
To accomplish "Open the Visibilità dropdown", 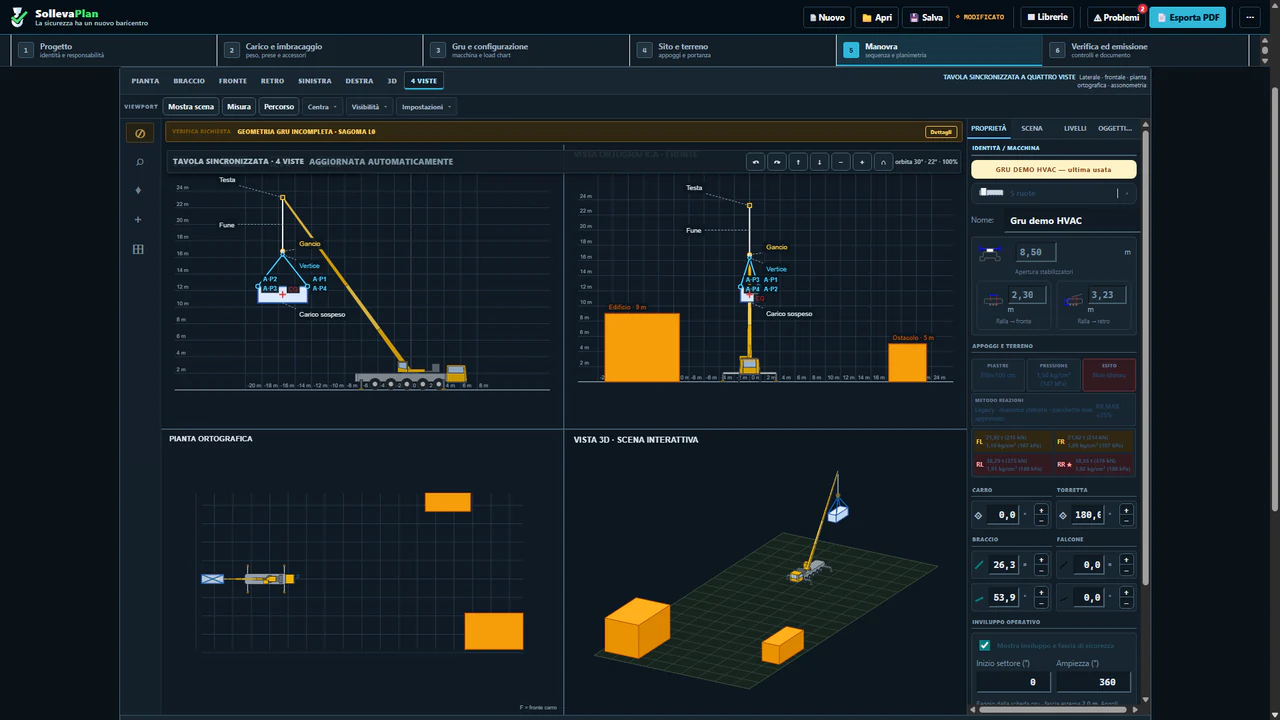I will [x=369, y=106].
